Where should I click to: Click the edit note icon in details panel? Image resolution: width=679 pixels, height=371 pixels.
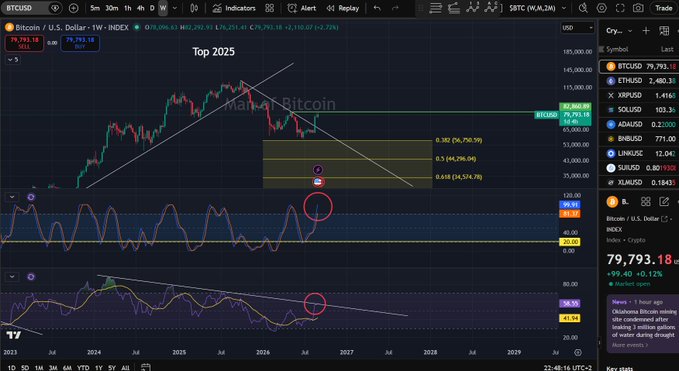point(664,201)
